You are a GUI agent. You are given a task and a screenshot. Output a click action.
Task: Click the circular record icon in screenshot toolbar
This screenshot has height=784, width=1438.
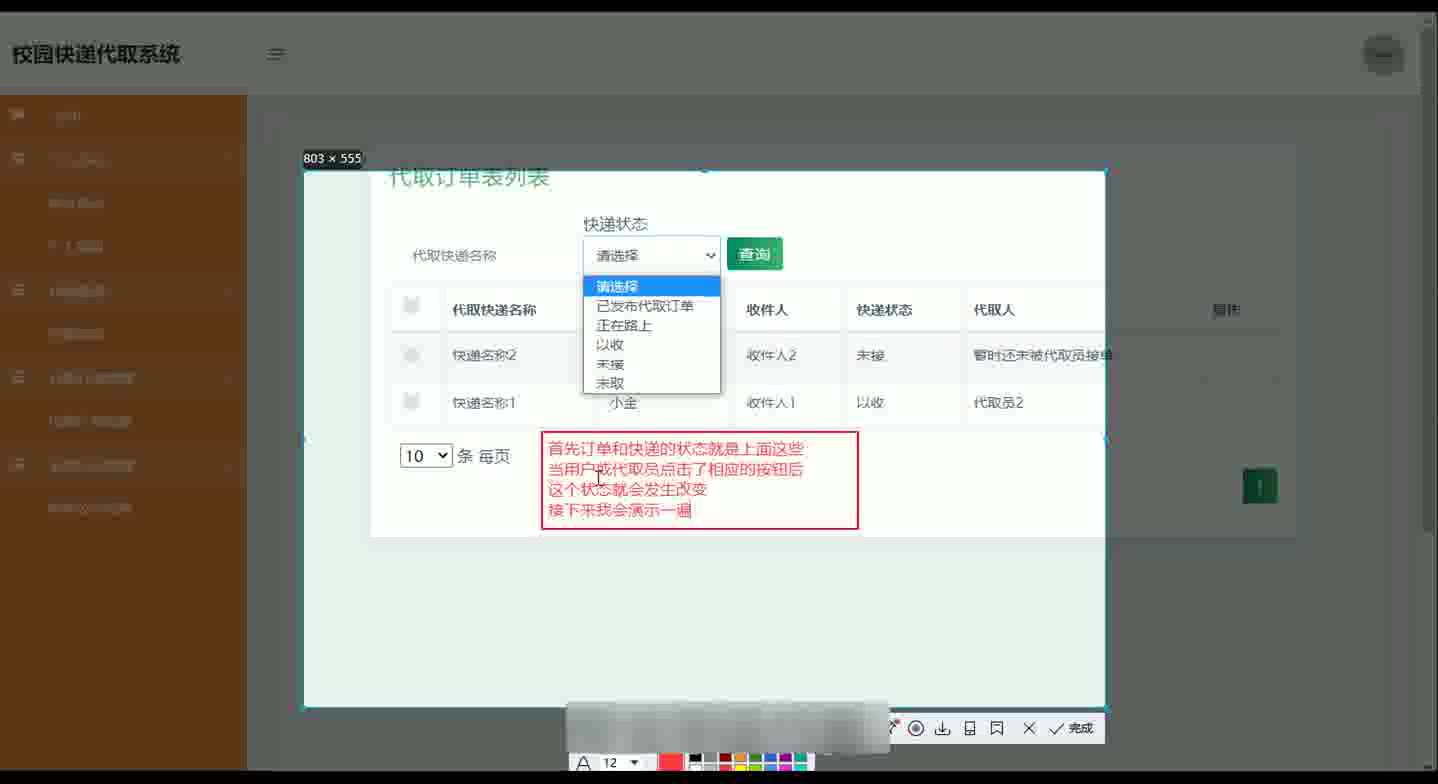(916, 728)
